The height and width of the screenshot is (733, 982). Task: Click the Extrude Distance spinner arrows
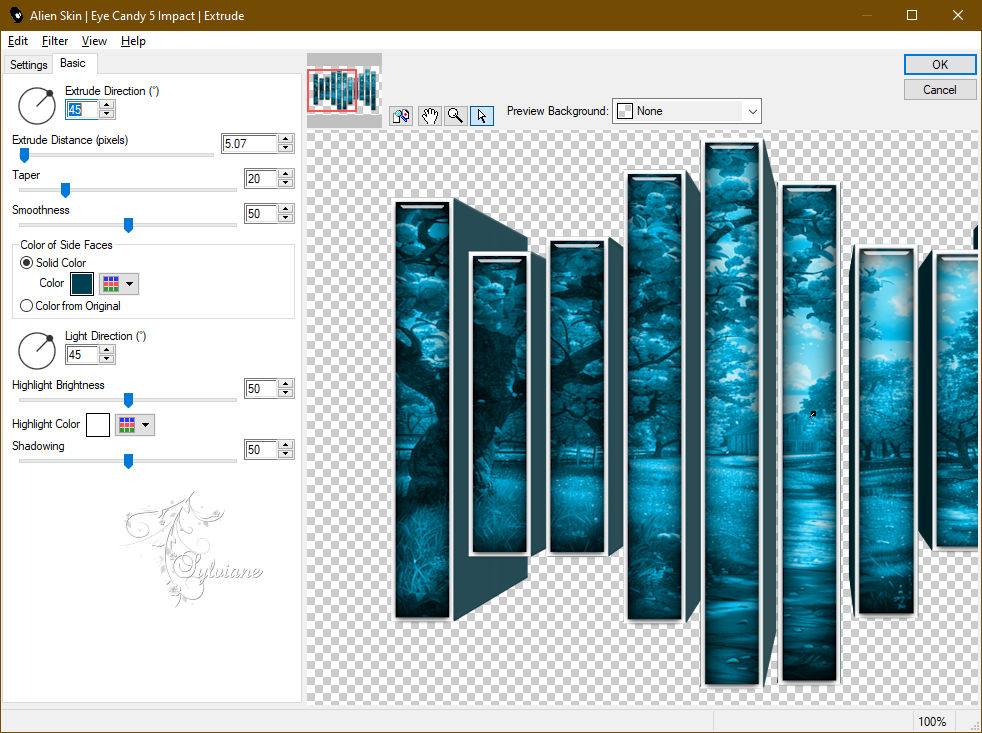click(286, 143)
